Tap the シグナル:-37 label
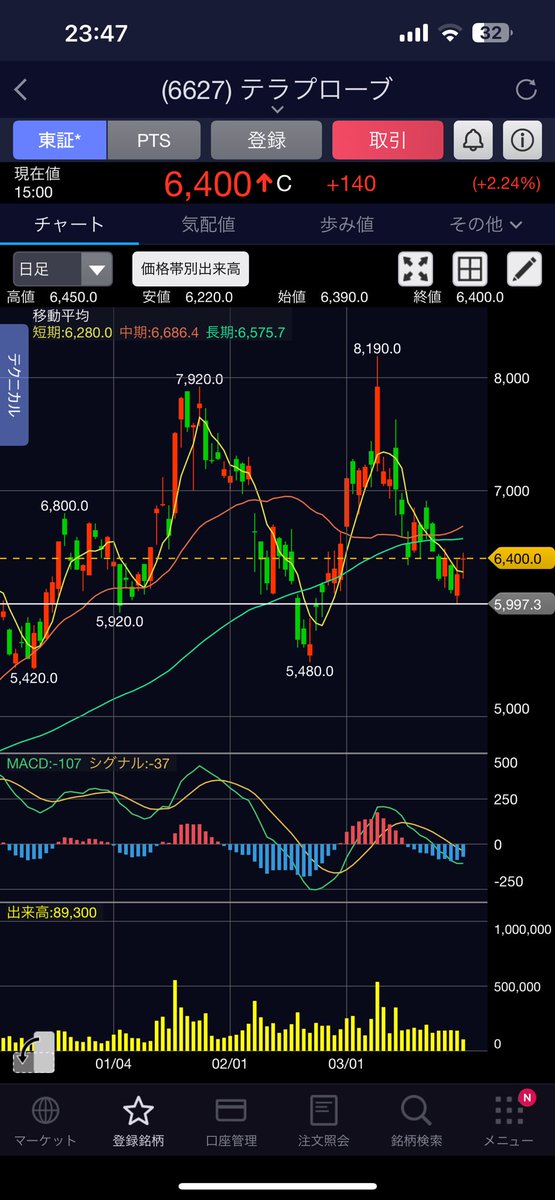555x1200 pixels. click(130, 763)
